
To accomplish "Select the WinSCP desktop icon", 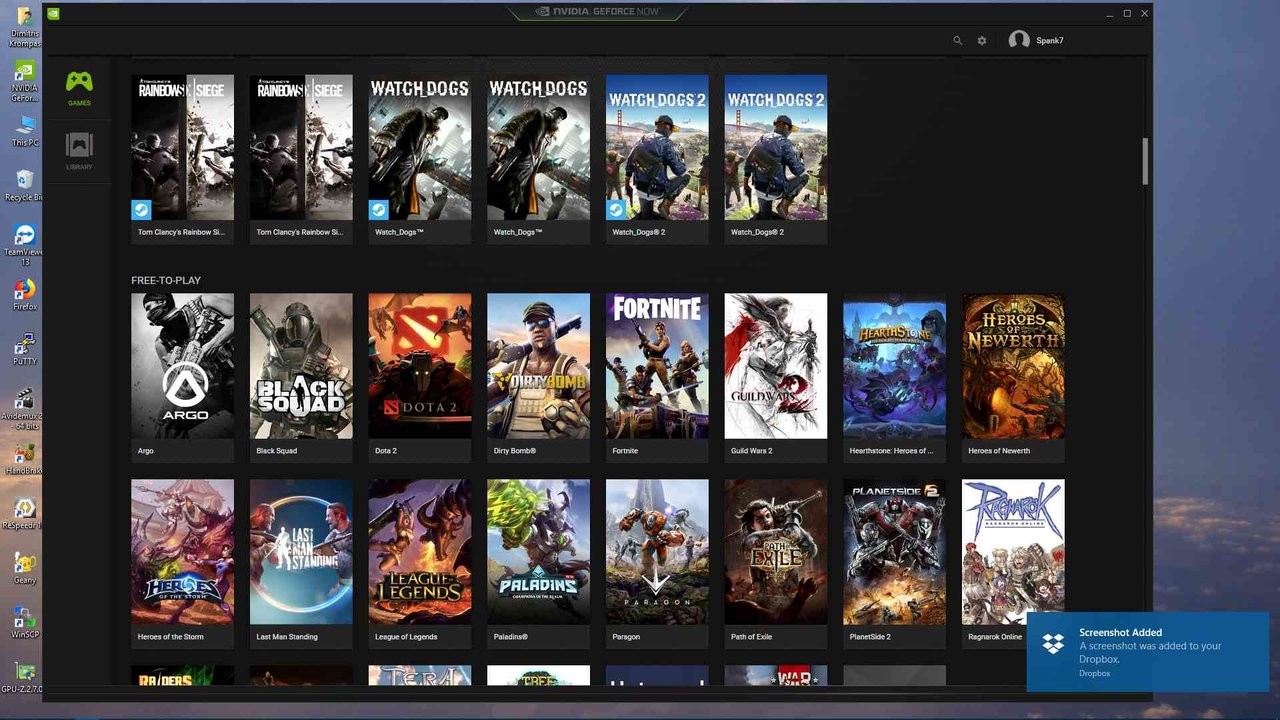I will pyautogui.click(x=24, y=623).
